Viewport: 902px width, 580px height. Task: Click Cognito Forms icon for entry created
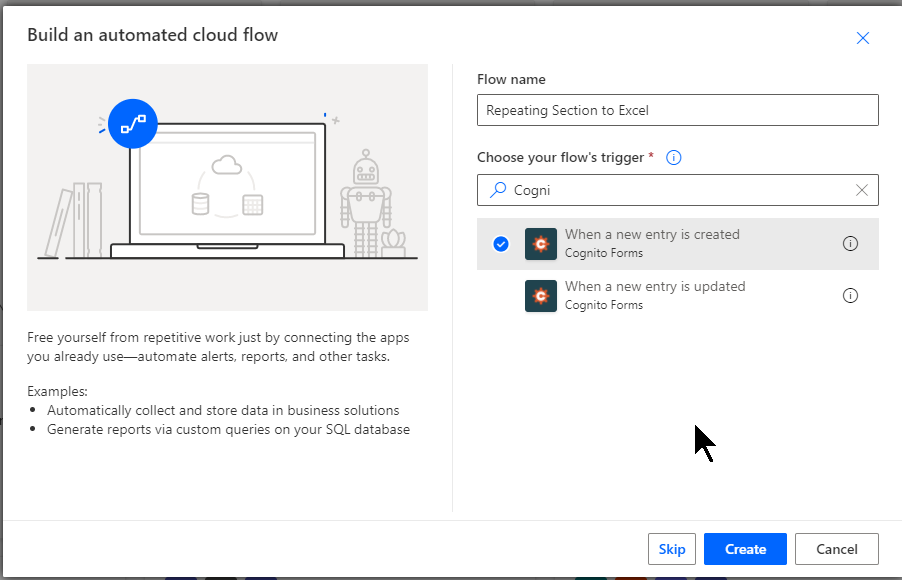[541, 244]
